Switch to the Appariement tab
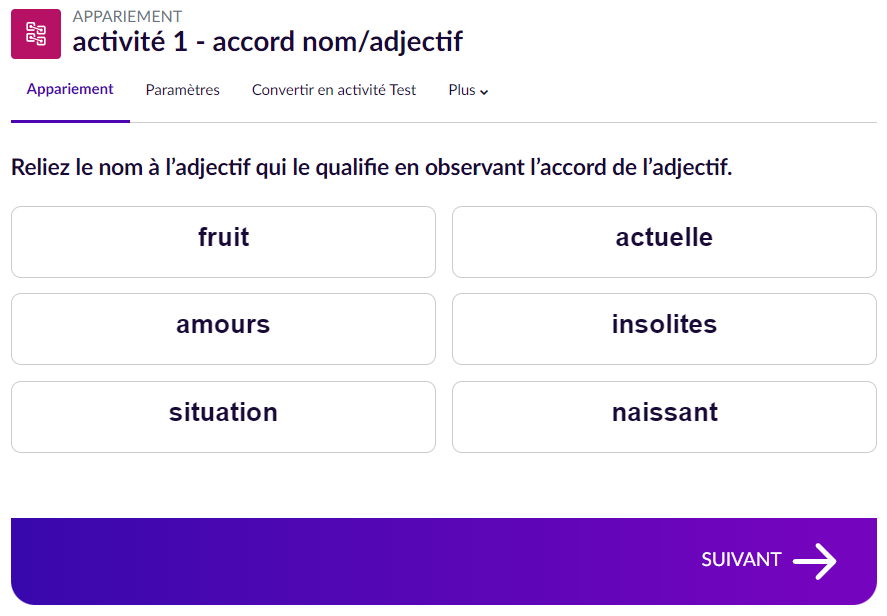This screenshot has width=887, height=616. 70,89
